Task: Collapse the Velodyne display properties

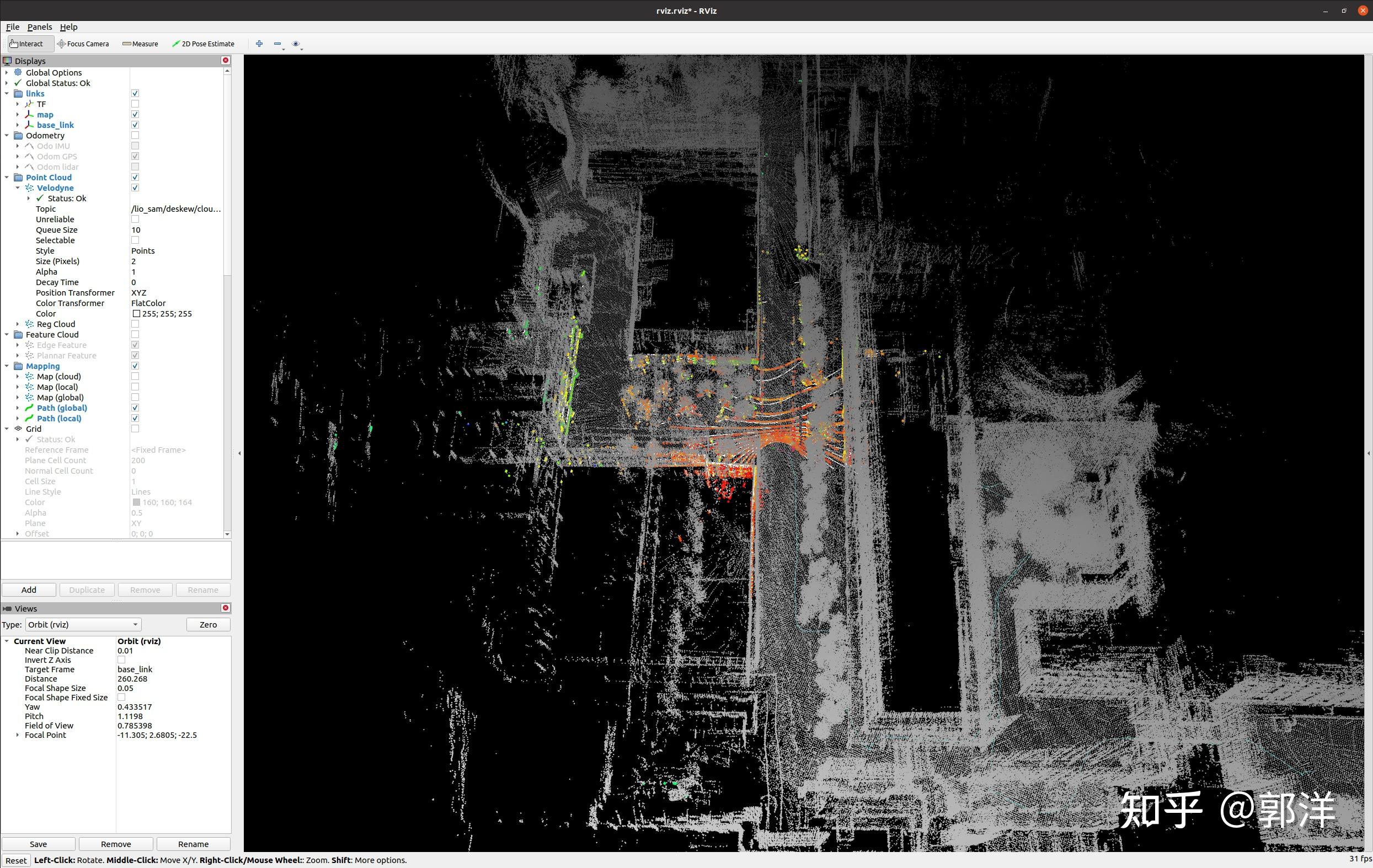Action: (x=18, y=187)
